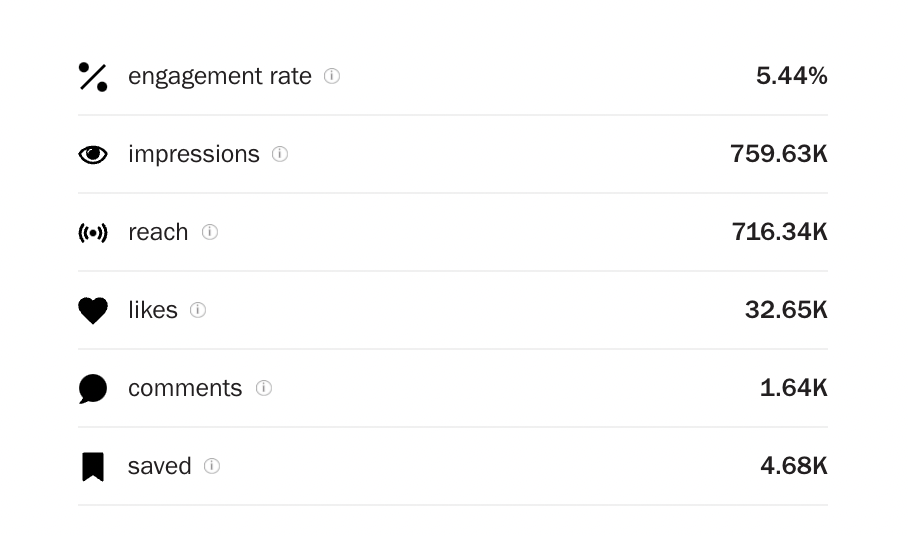Click the 32.65K likes value
The width and height of the screenshot is (908, 536).
tap(786, 310)
